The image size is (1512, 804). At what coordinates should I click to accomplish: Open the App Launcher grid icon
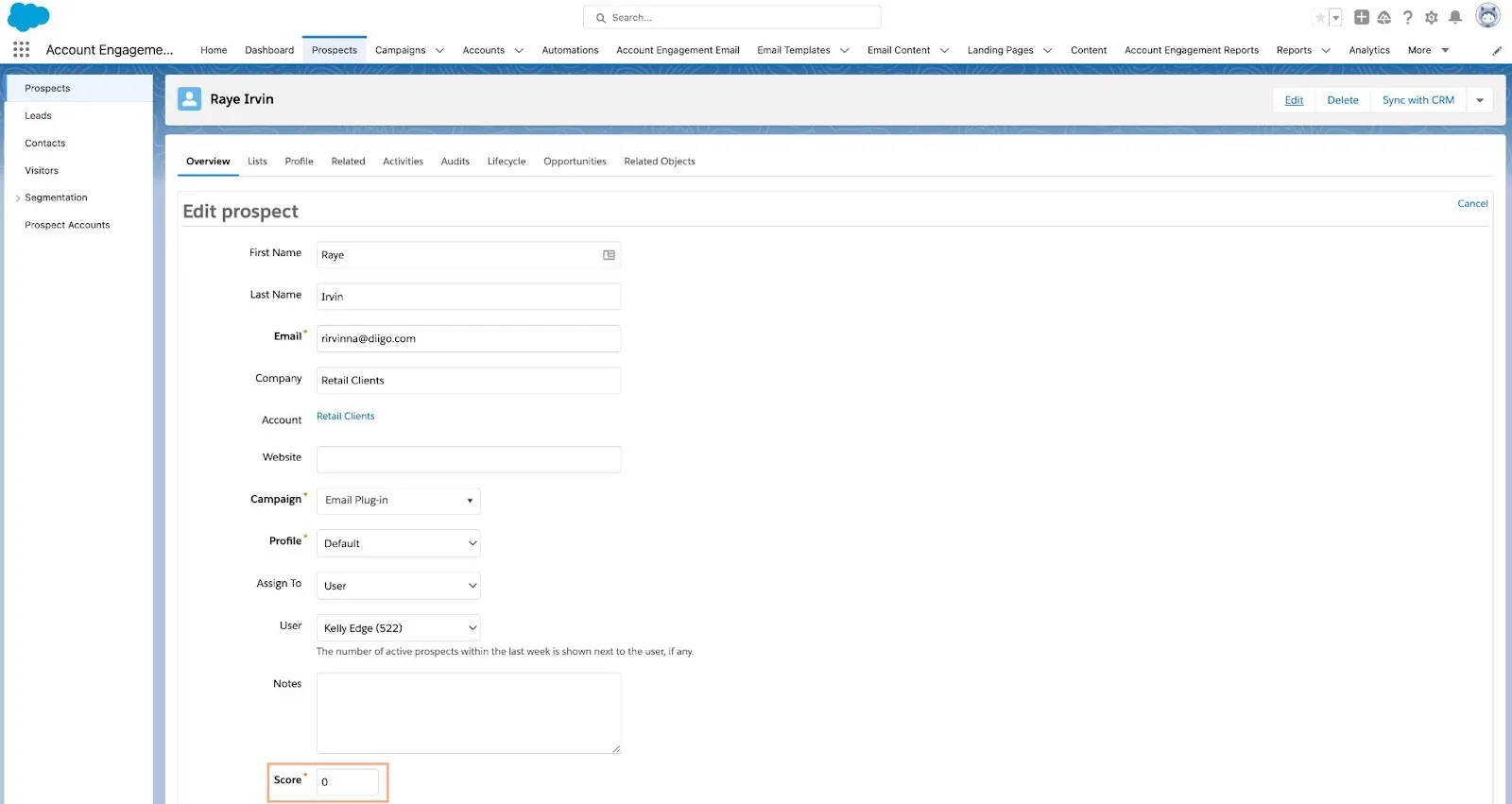(x=21, y=50)
